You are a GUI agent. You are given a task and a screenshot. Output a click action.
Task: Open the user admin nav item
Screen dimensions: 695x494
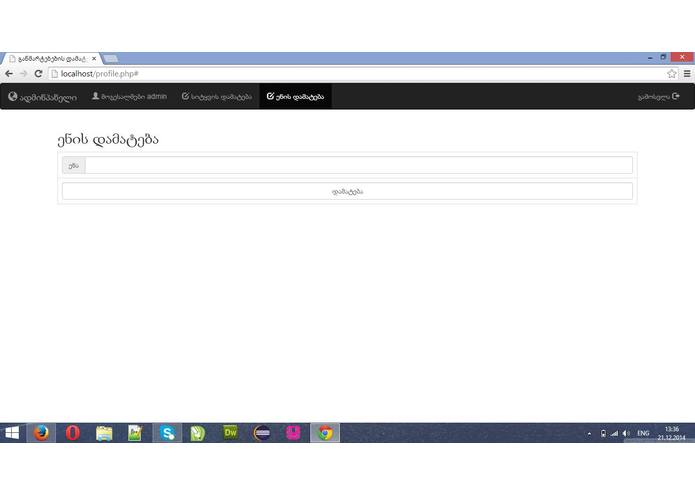click(129, 96)
